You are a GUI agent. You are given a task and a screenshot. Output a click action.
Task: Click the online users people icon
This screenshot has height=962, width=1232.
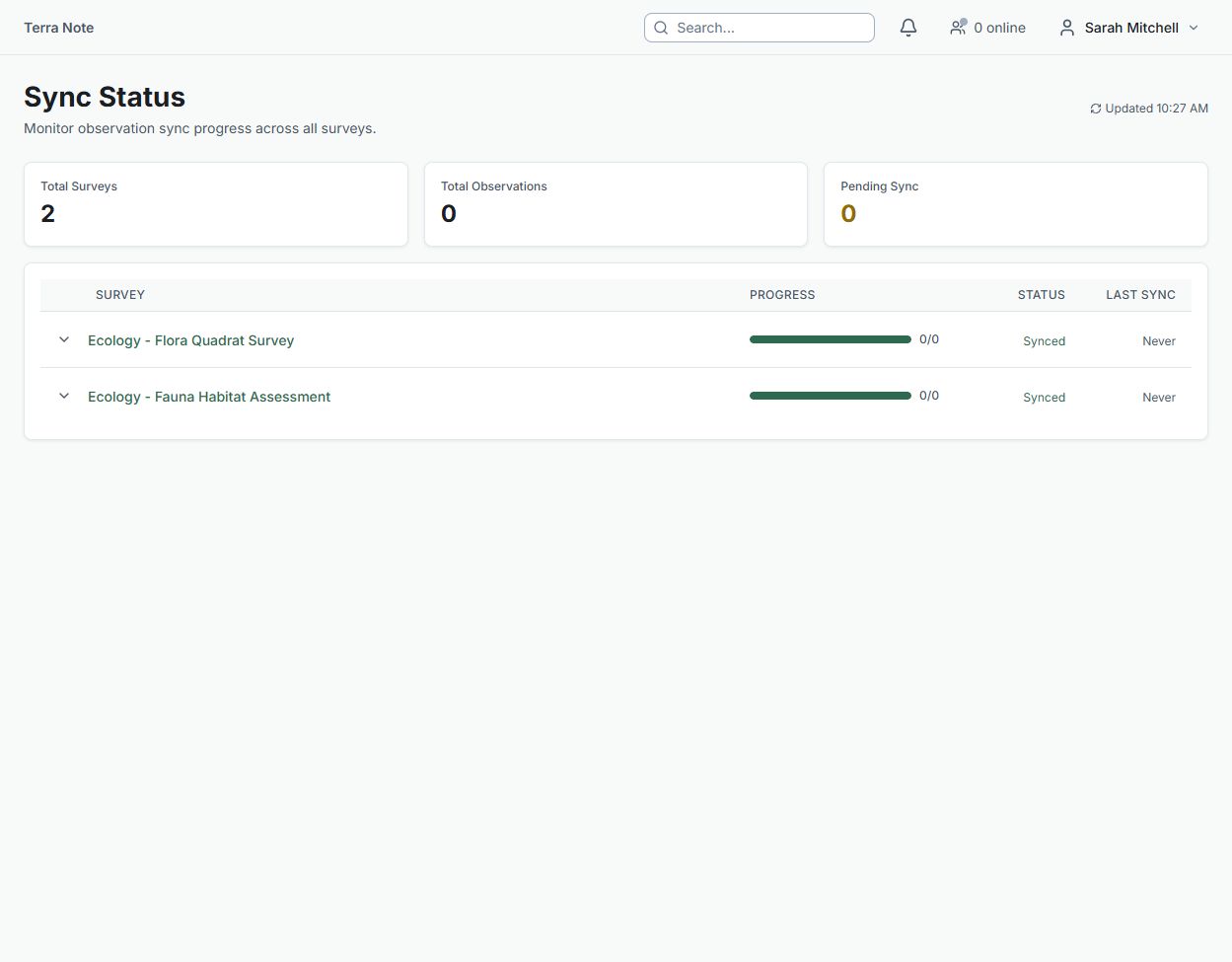tap(958, 28)
